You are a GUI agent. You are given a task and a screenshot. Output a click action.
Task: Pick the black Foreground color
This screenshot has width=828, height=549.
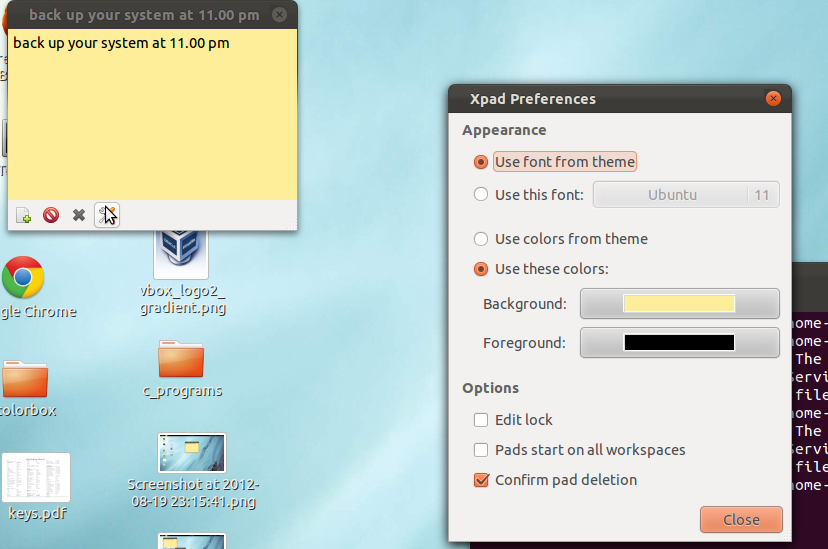coord(680,343)
